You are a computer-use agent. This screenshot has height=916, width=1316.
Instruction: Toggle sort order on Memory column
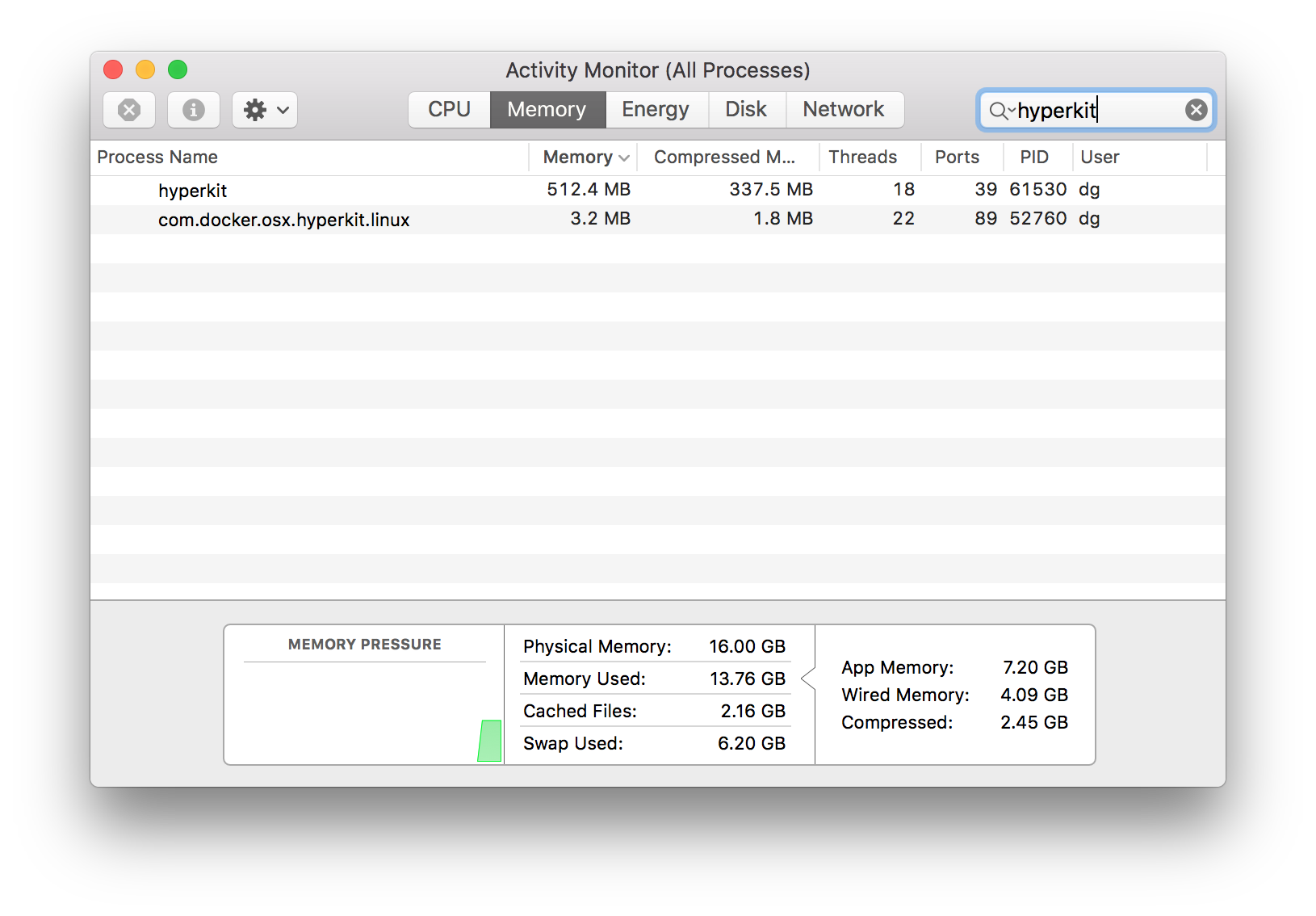[584, 158]
